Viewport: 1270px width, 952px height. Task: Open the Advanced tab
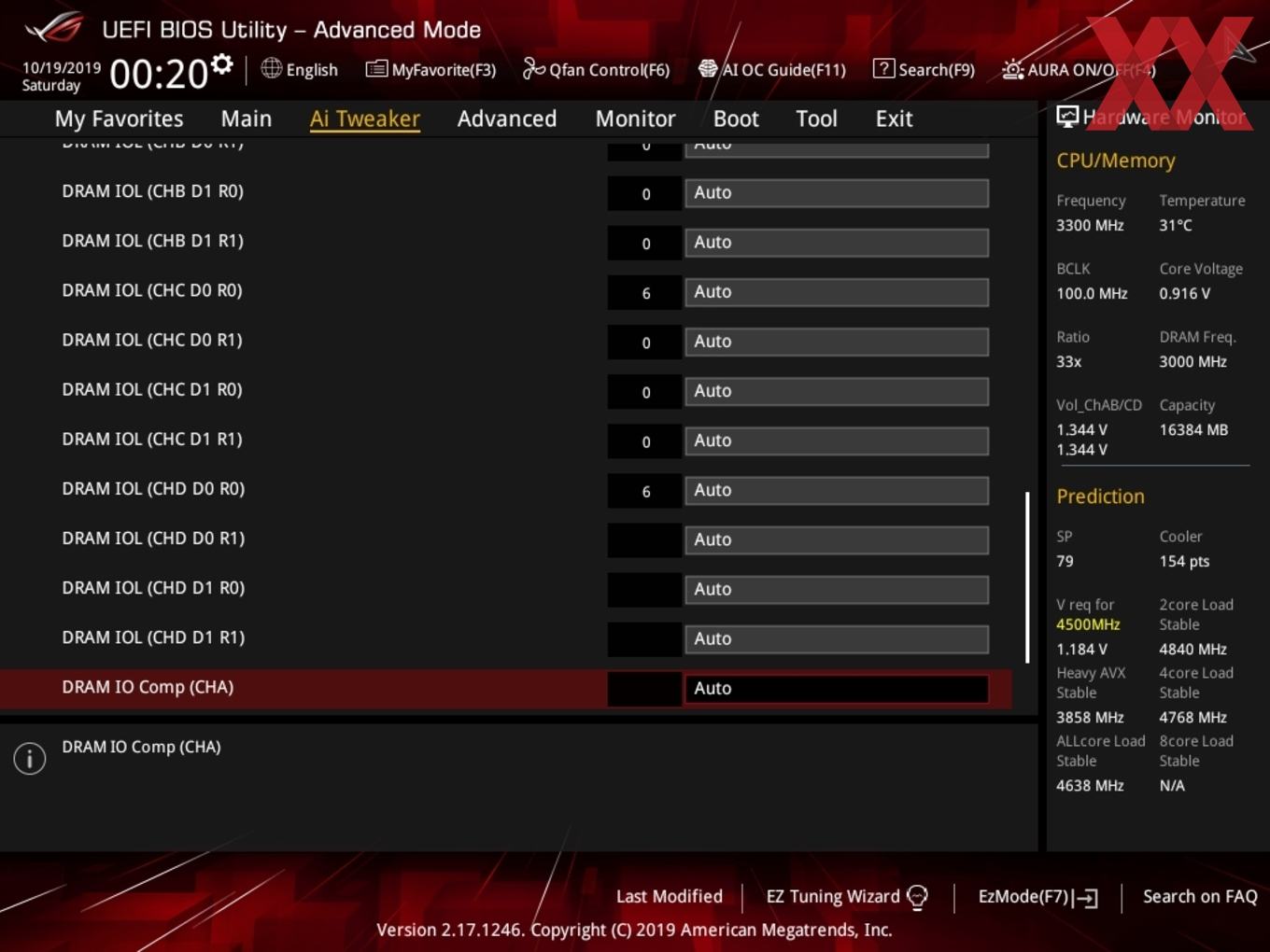tap(507, 119)
